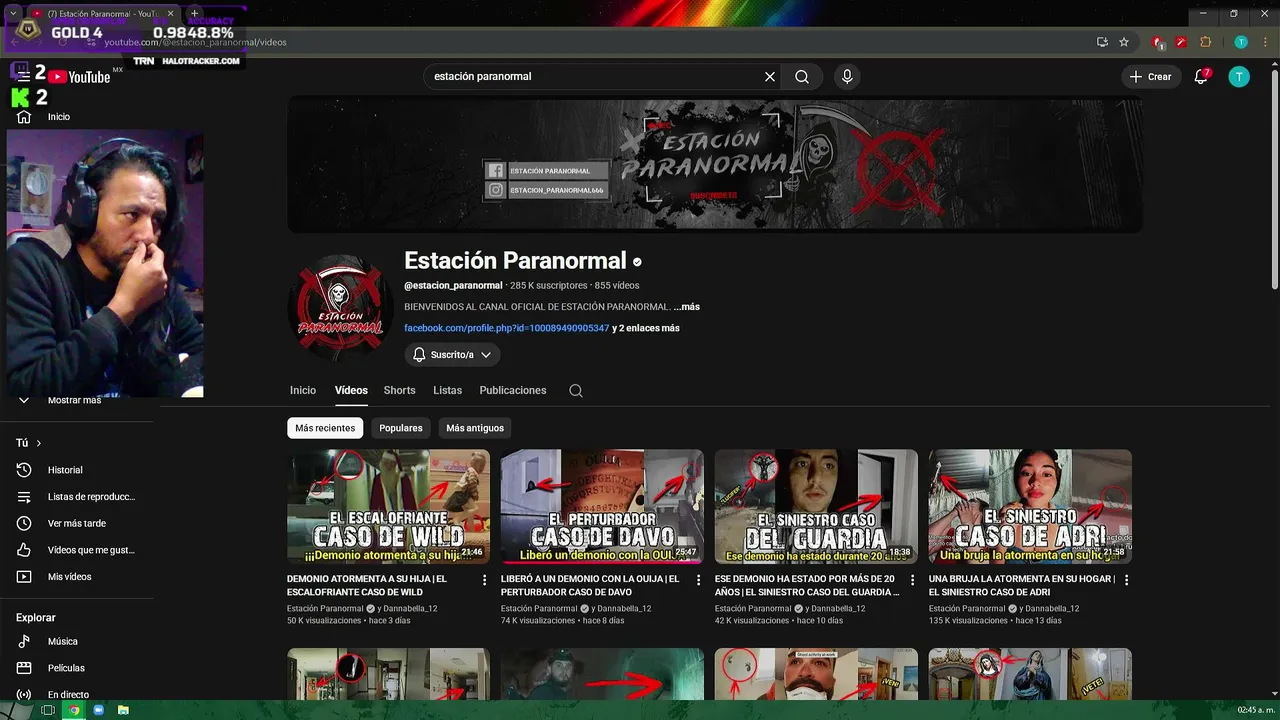1280x720 pixels.
Task: Open video title LIBERÓ A UN DEMONIO CON LA OUIJA
Action: point(590,585)
